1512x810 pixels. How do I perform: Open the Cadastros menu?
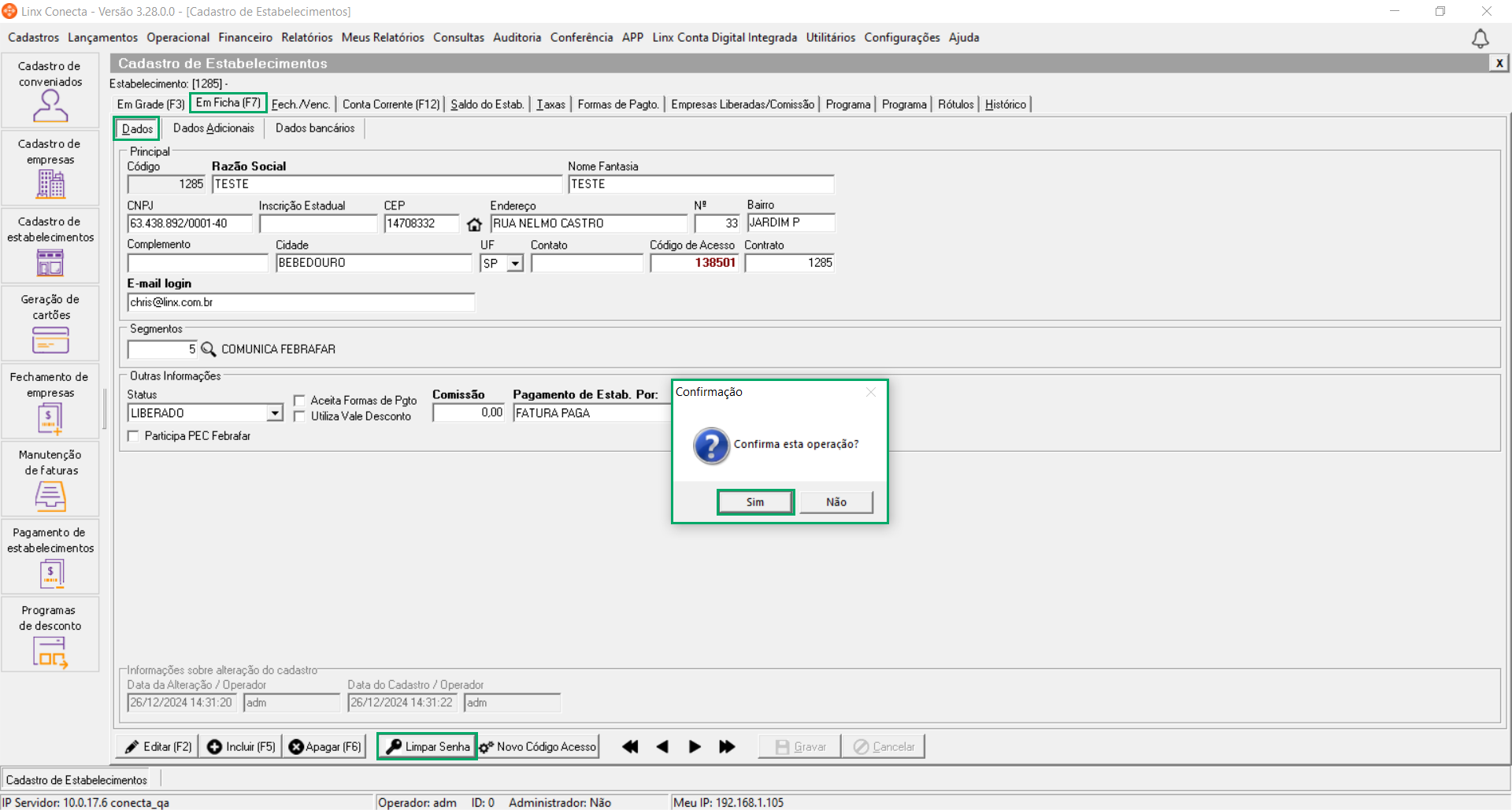[33, 37]
